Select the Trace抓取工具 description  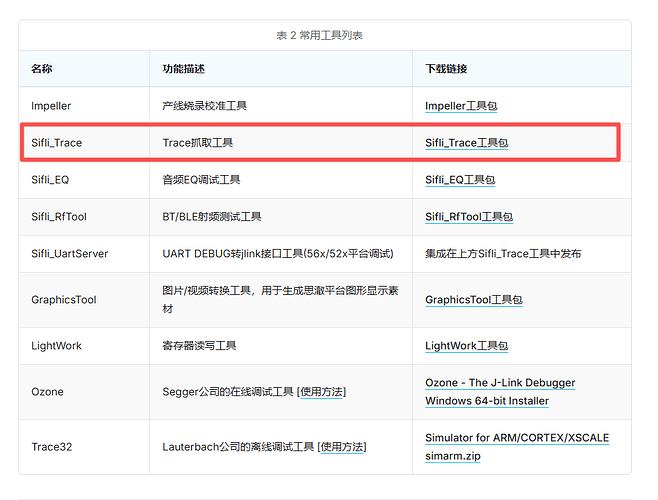click(197, 143)
